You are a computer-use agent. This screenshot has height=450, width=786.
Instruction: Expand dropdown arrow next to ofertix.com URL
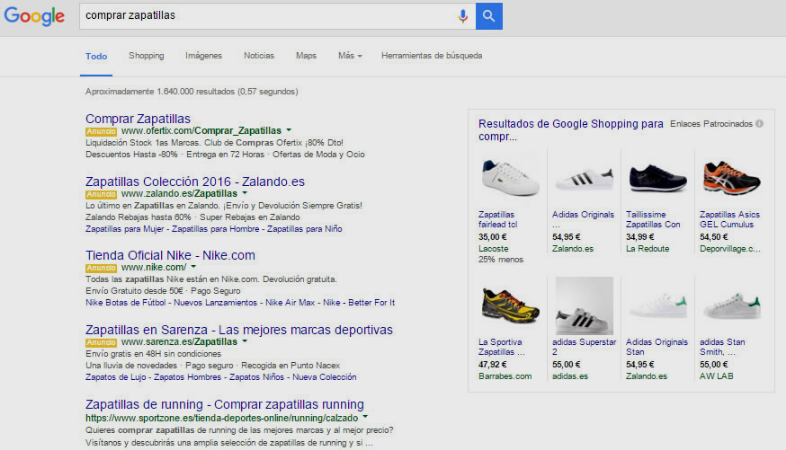coord(289,130)
